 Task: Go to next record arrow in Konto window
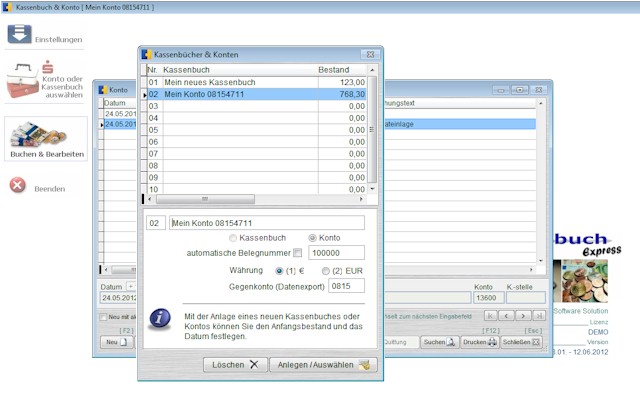tap(525, 316)
